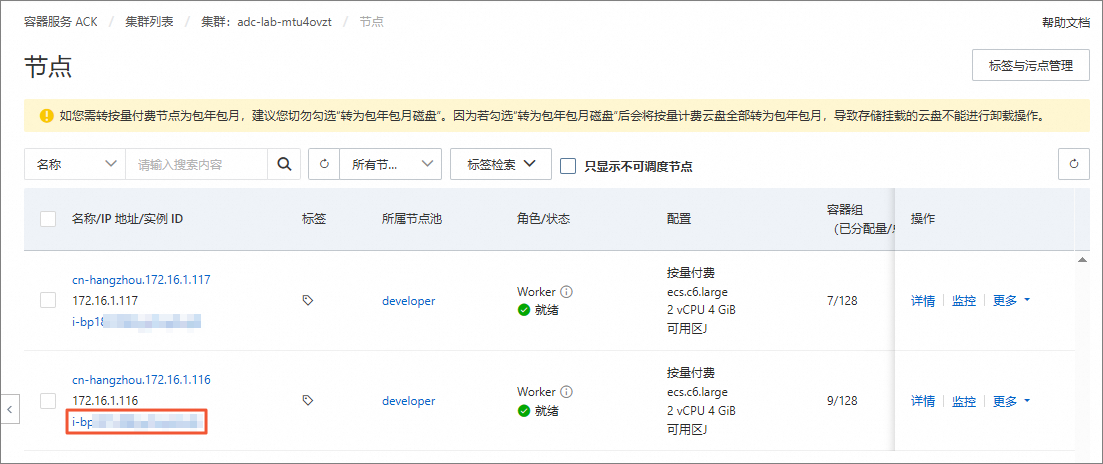The height and width of the screenshot is (464, 1103).
Task: Refresh the node pool filter icon
Action: [324, 165]
